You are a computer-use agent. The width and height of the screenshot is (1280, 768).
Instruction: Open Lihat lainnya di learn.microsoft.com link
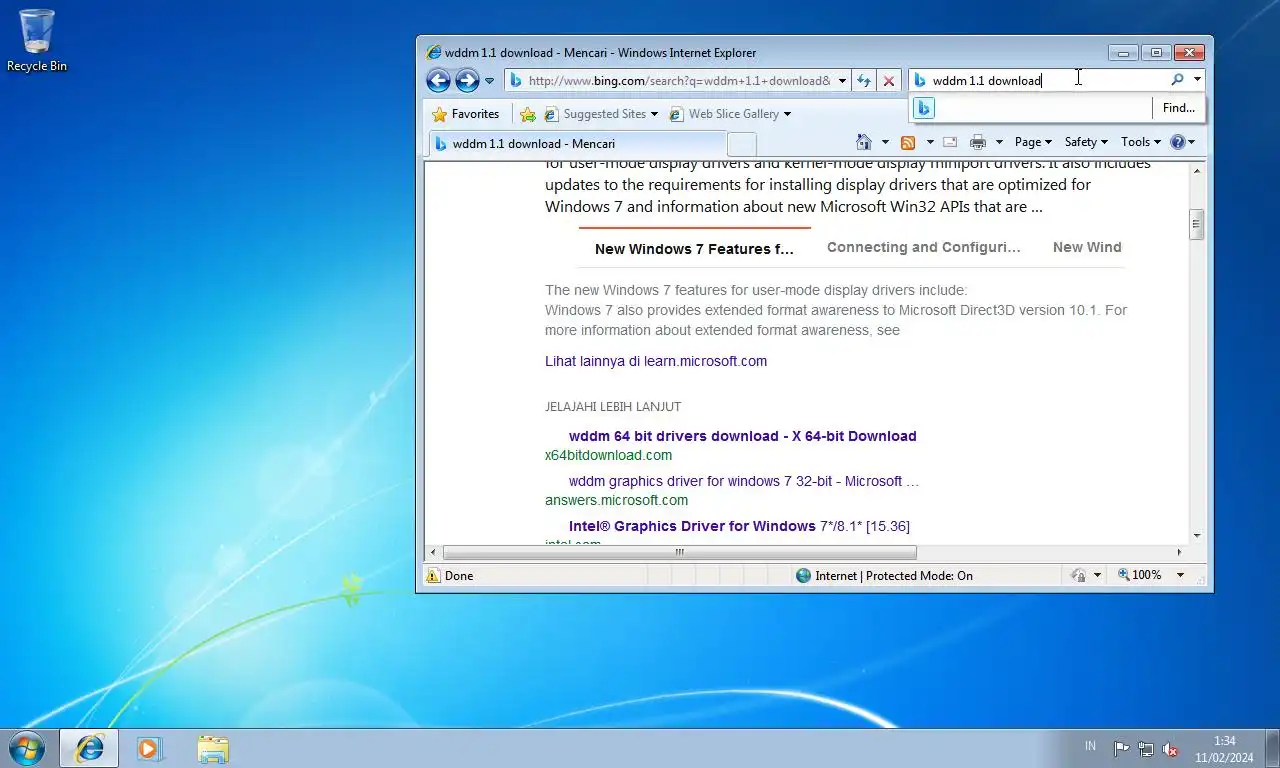(x=656, y=361)
